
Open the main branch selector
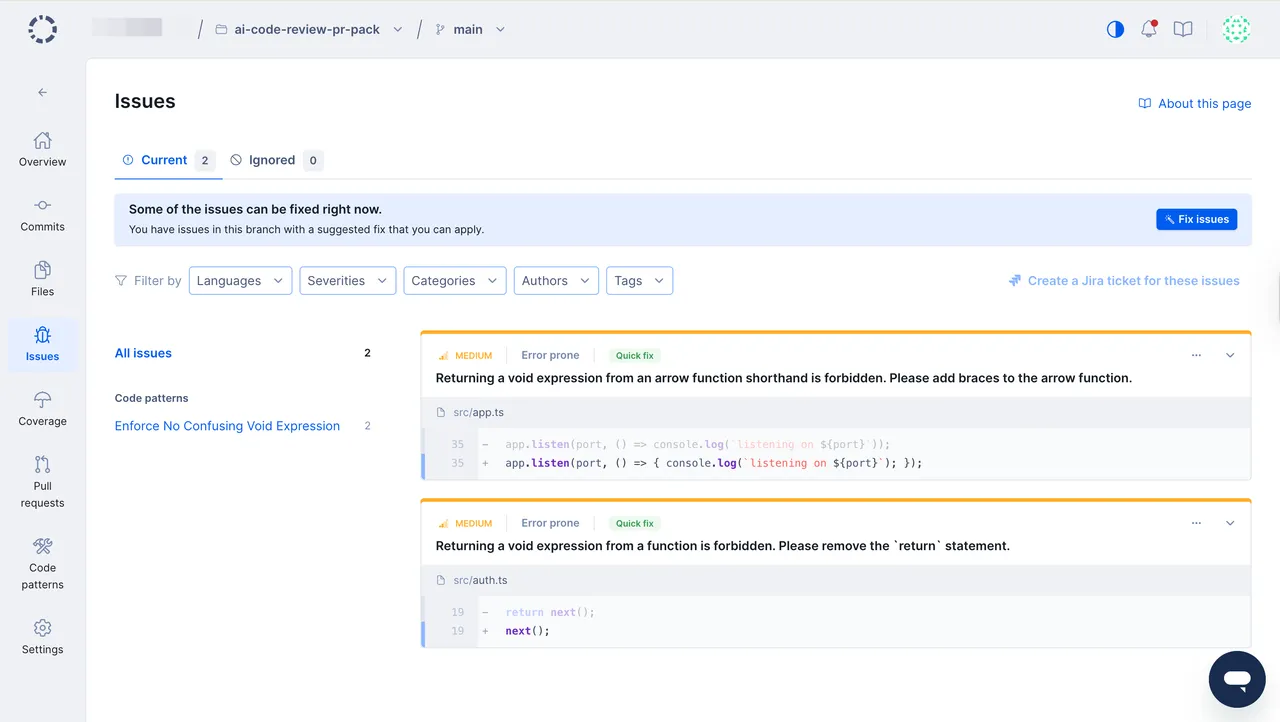pos(470,30)
